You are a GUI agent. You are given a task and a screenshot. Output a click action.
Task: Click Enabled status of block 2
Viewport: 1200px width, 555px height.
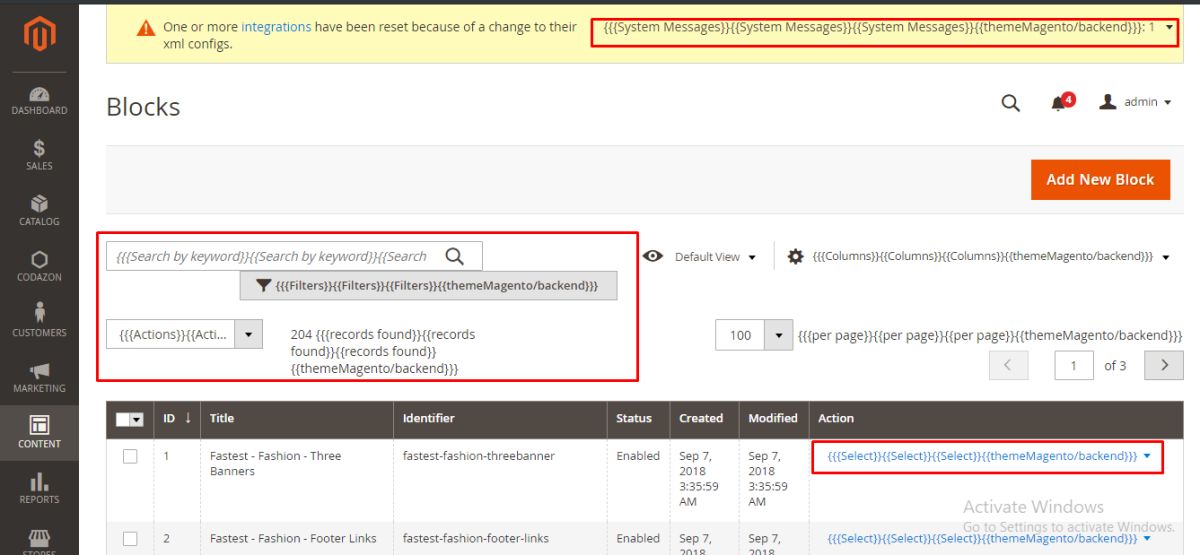[638, 538]
